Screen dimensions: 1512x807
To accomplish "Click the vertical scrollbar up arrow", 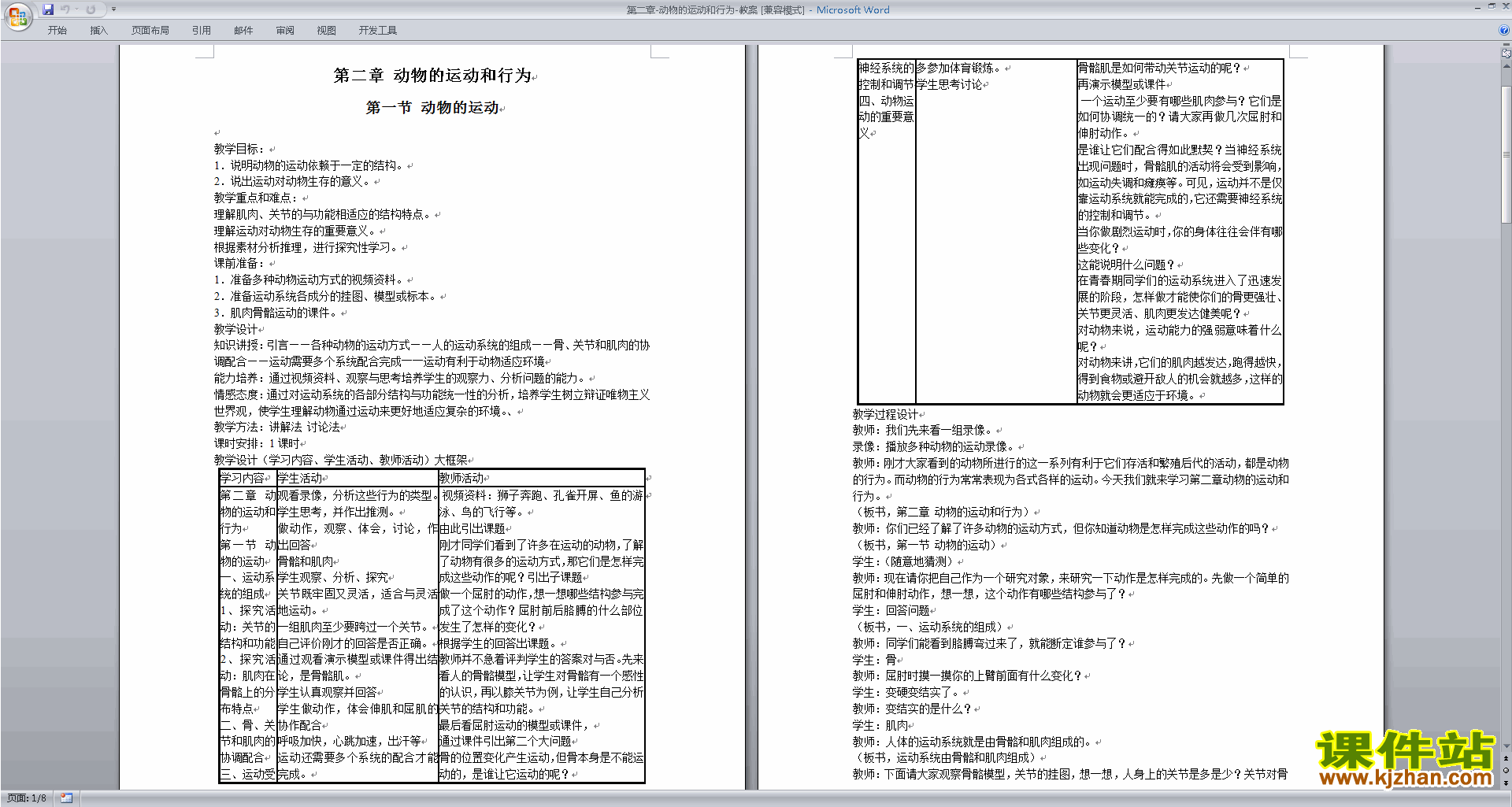I will [x=1506, y=65].
